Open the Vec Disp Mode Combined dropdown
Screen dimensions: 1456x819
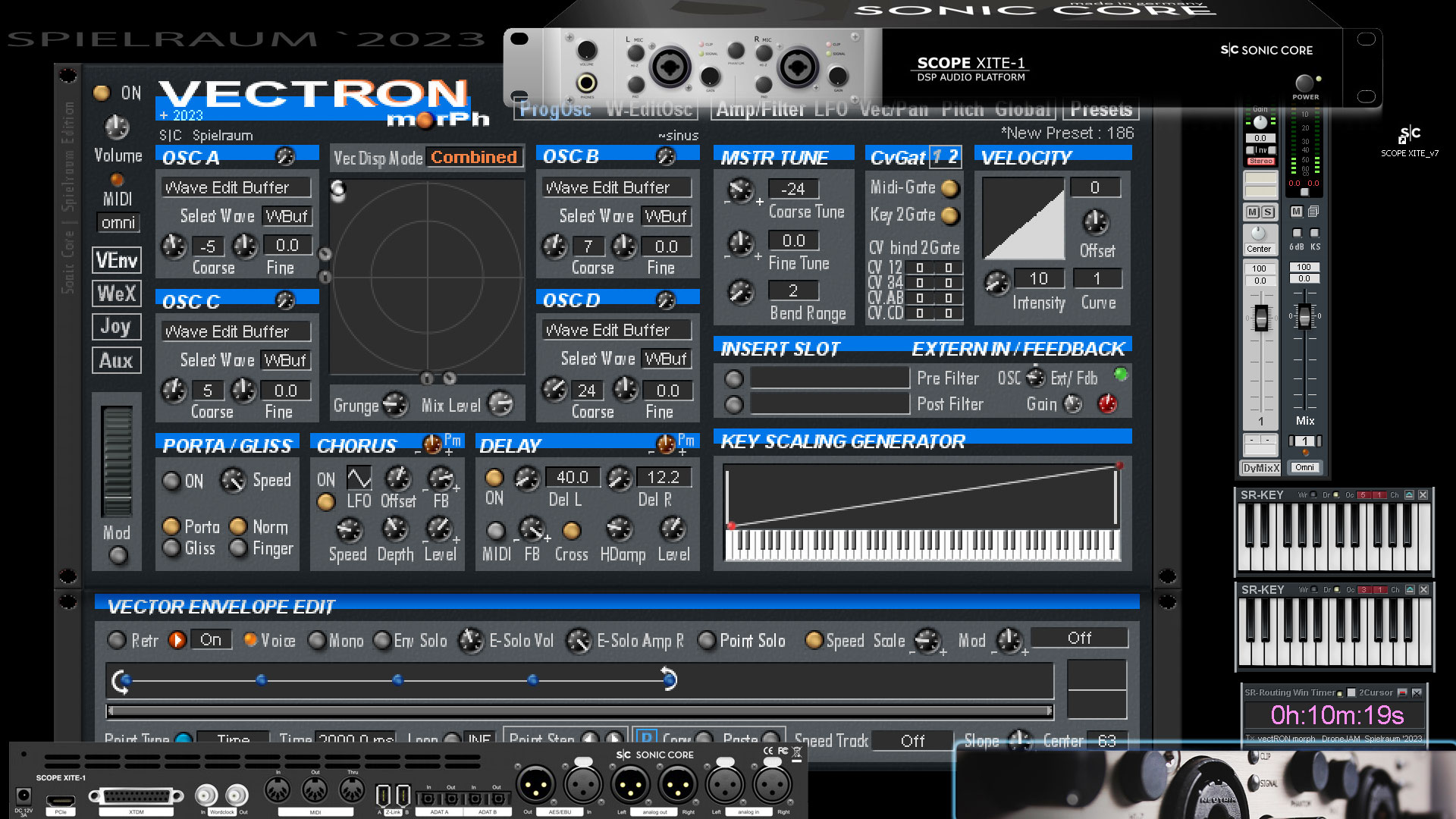[x=474, y=157]
